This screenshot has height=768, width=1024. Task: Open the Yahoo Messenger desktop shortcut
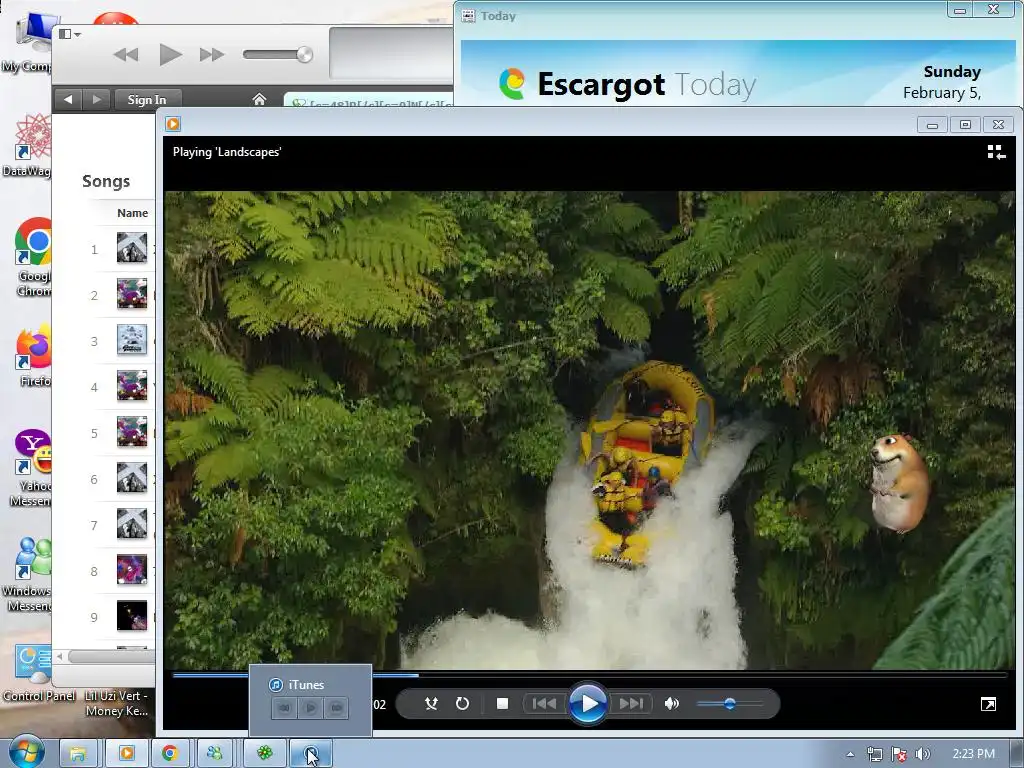[x=31, y=468]
